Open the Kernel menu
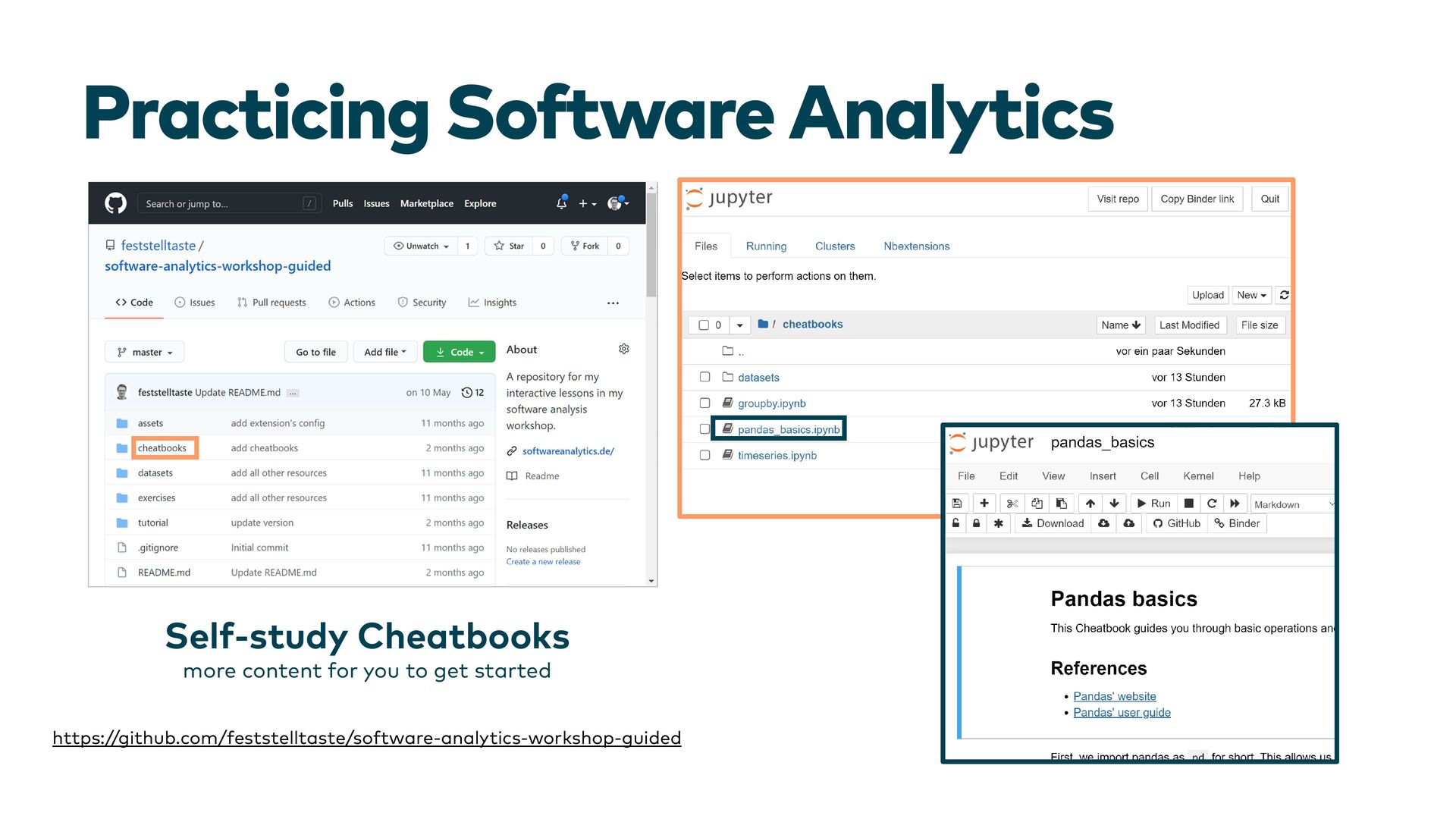Image resolution: width=1456 pixels, height=819 pixels. pyautogui.click(x=1198, y=476)
